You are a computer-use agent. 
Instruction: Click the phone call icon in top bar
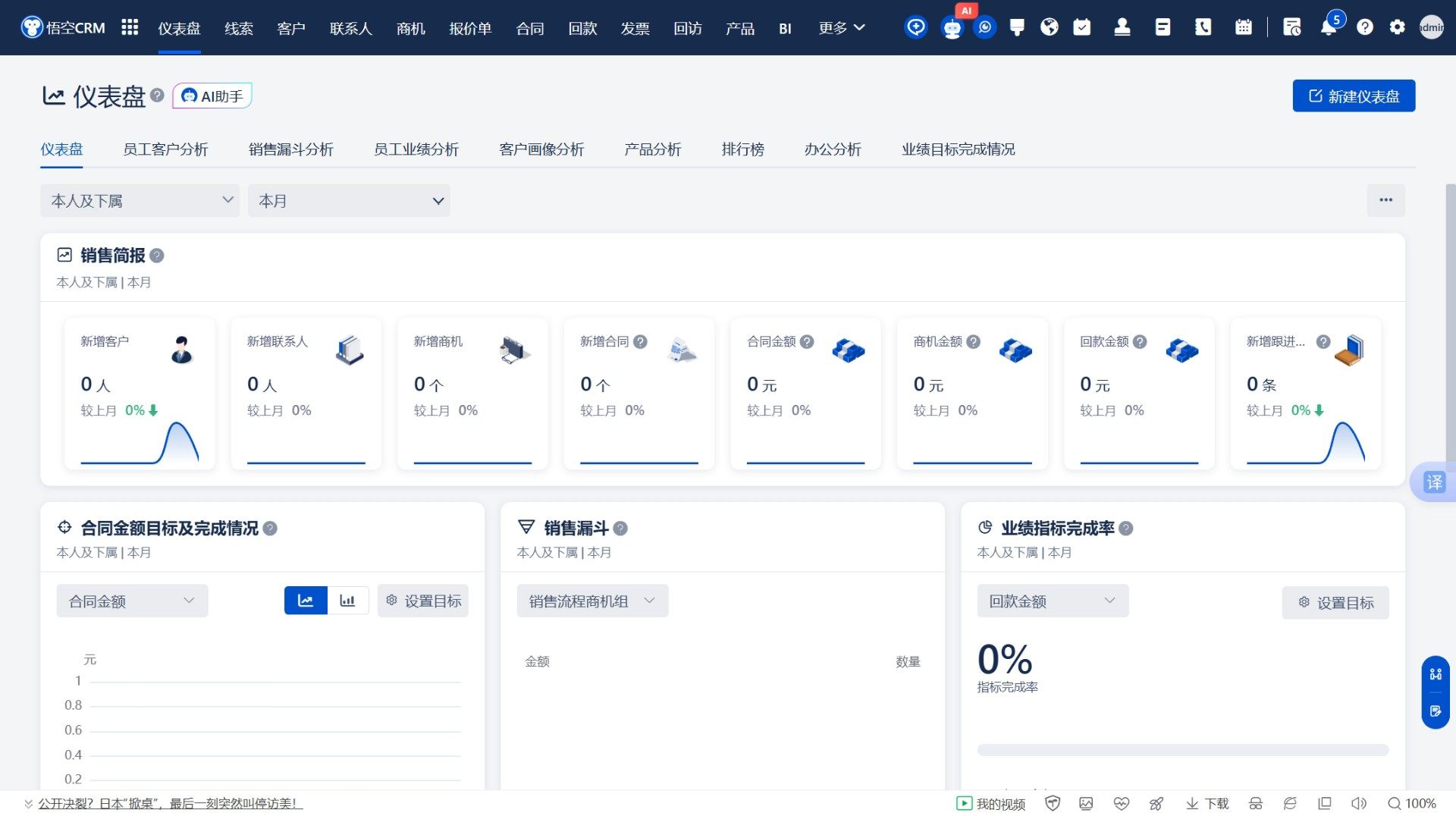coord(1203,28)
